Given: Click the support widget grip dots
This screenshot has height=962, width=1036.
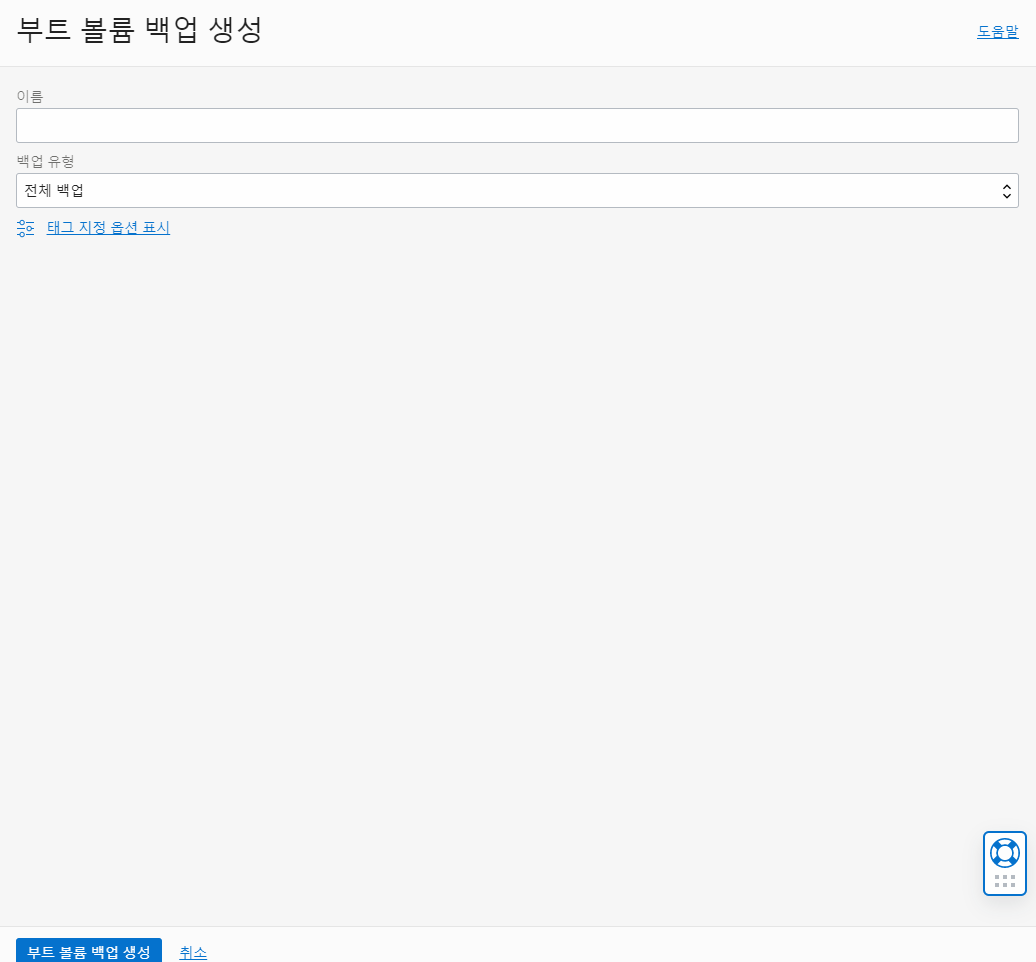Looking at the screenshot, I should [1004, 881].
